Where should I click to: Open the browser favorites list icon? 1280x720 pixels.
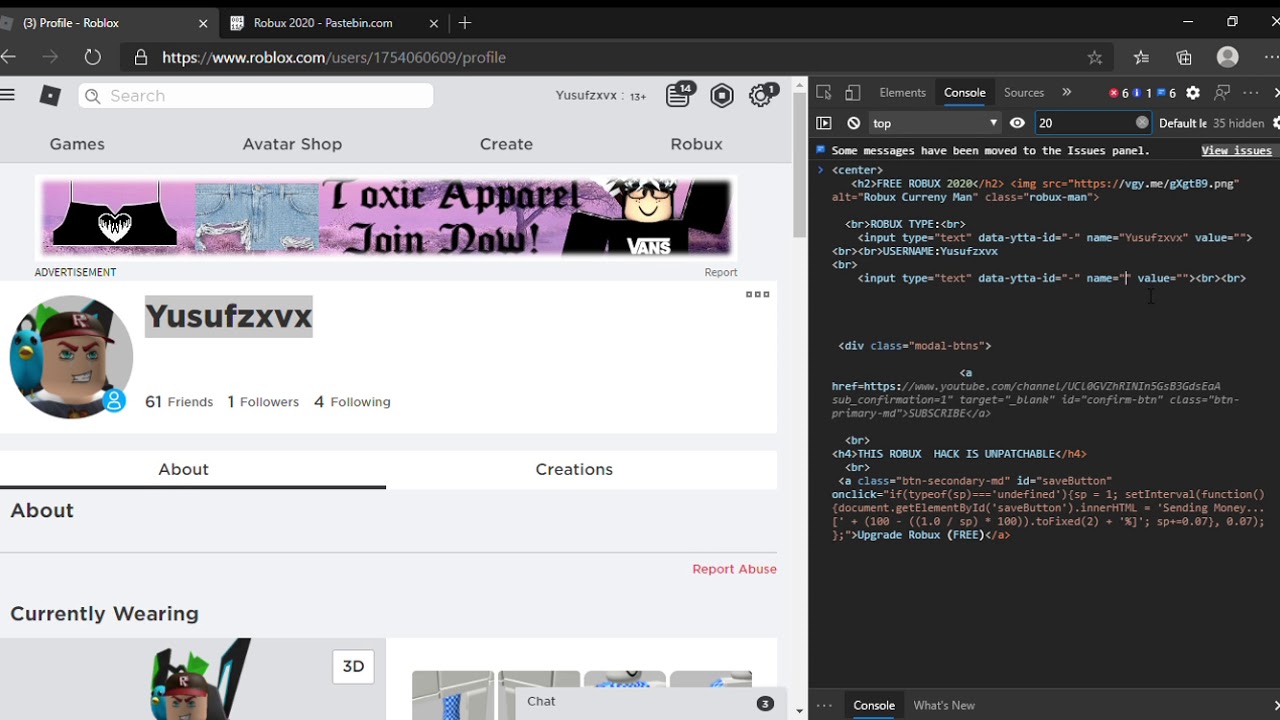coord(1141,57)
